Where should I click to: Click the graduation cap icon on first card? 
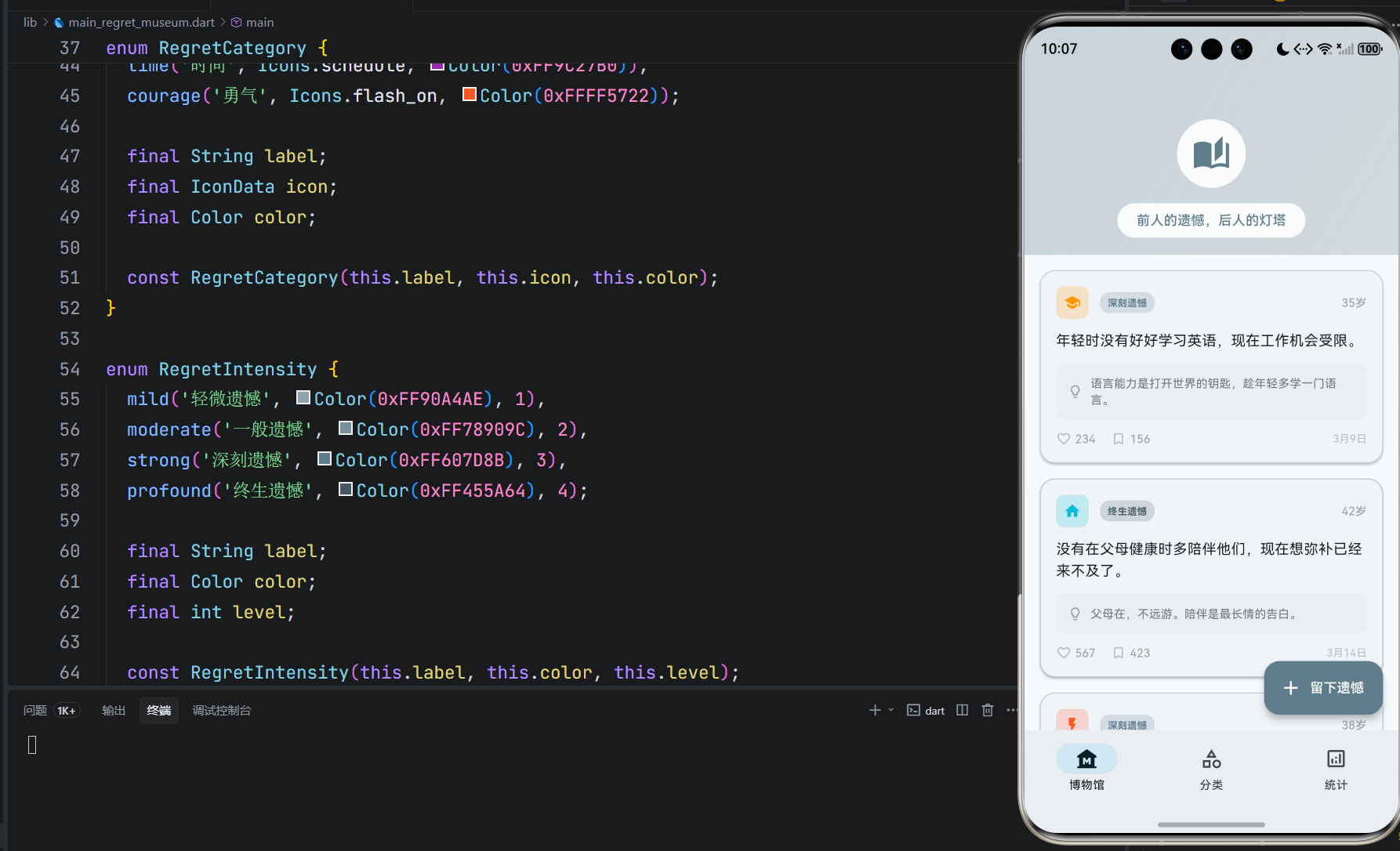click(1072, 302)
